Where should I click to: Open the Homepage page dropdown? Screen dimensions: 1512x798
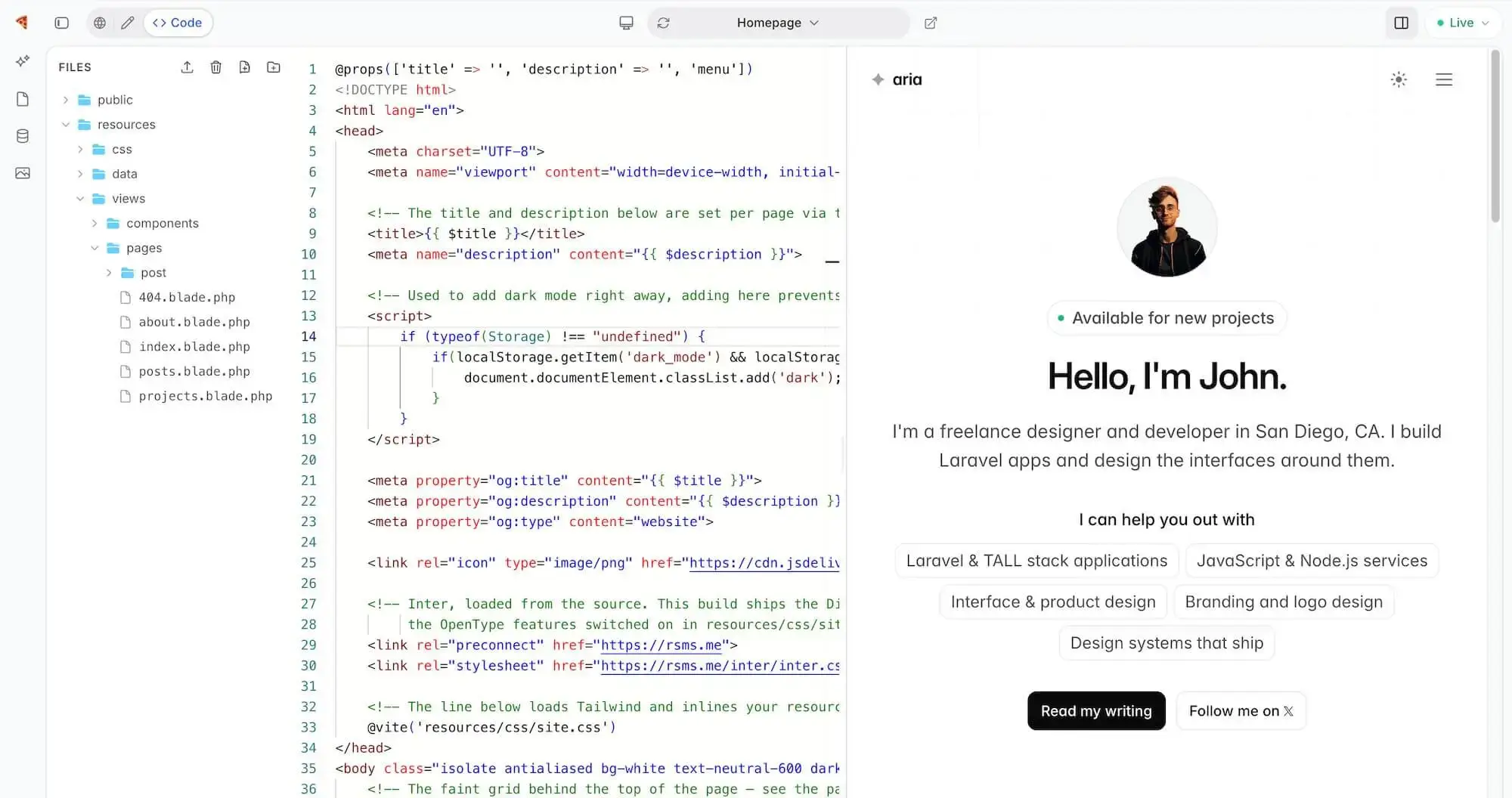click(x=778, y=23)
